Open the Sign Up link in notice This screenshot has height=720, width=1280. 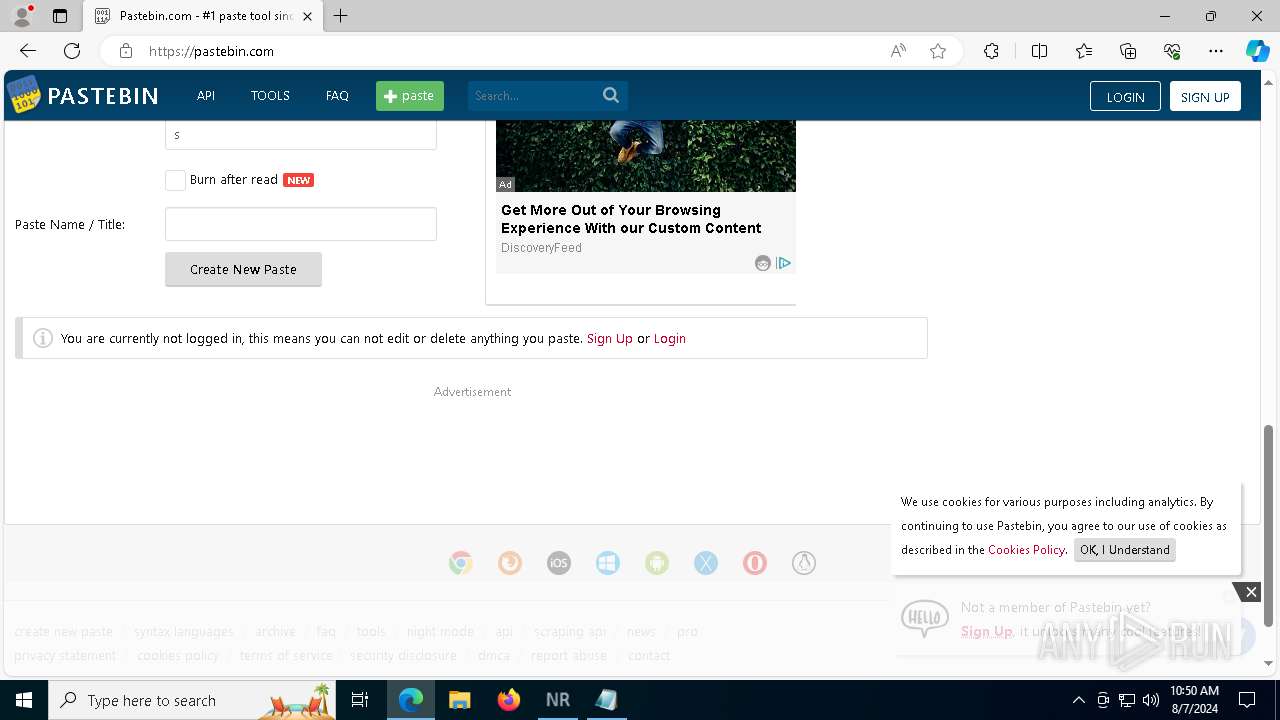click(x=609, y=339)
